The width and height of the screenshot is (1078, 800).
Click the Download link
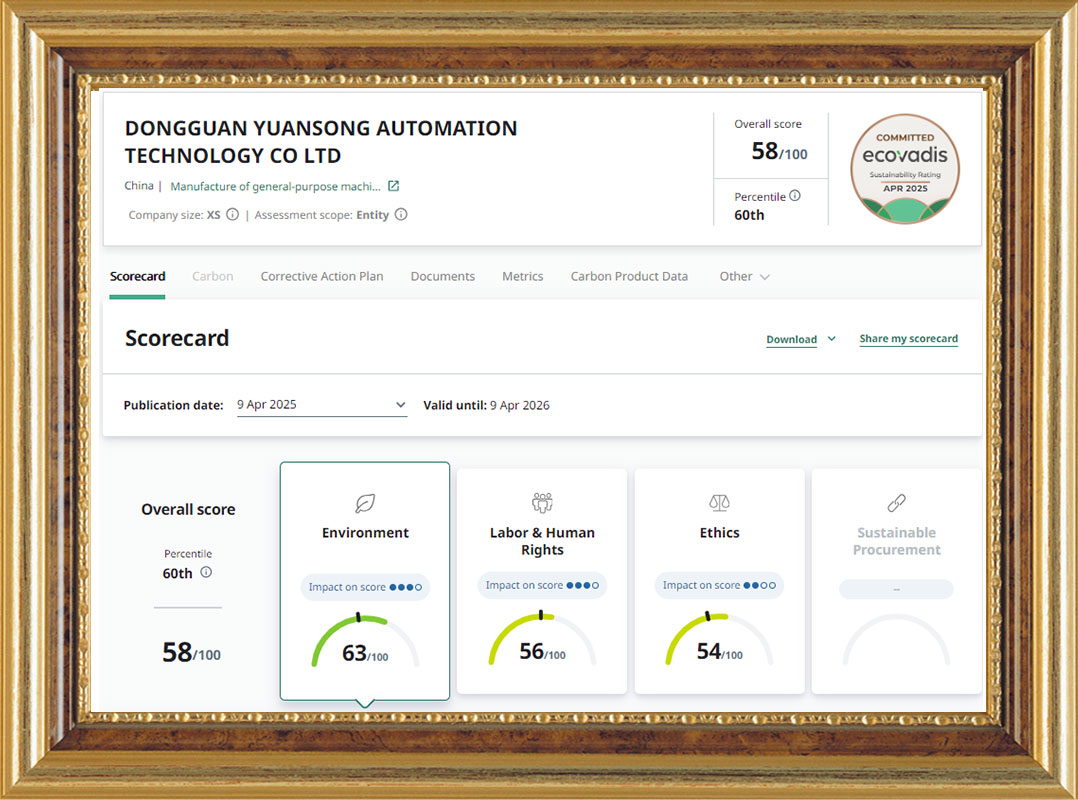click(x=791, y=340)
